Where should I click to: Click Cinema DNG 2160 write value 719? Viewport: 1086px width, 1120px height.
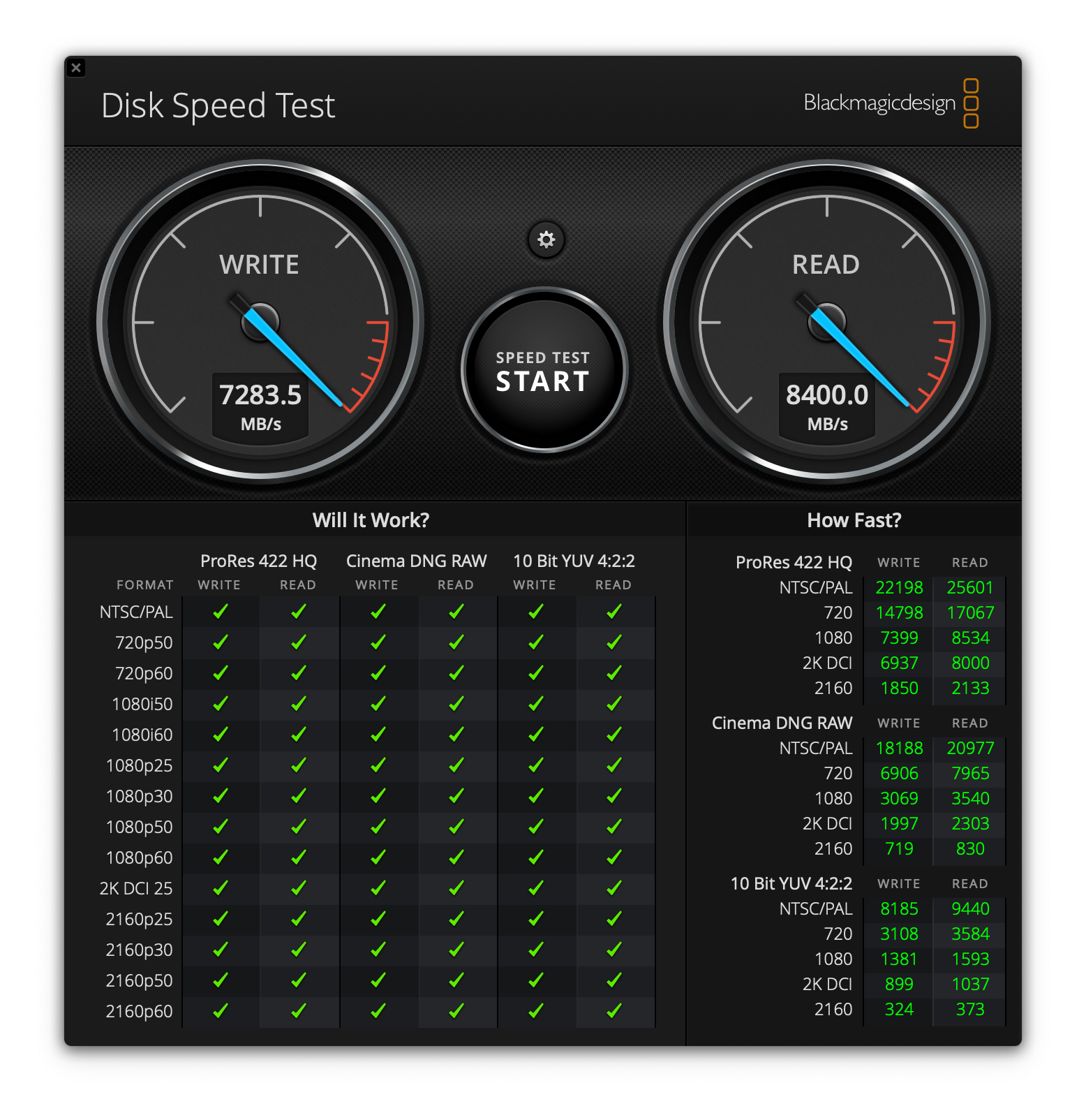coord(899,849)
